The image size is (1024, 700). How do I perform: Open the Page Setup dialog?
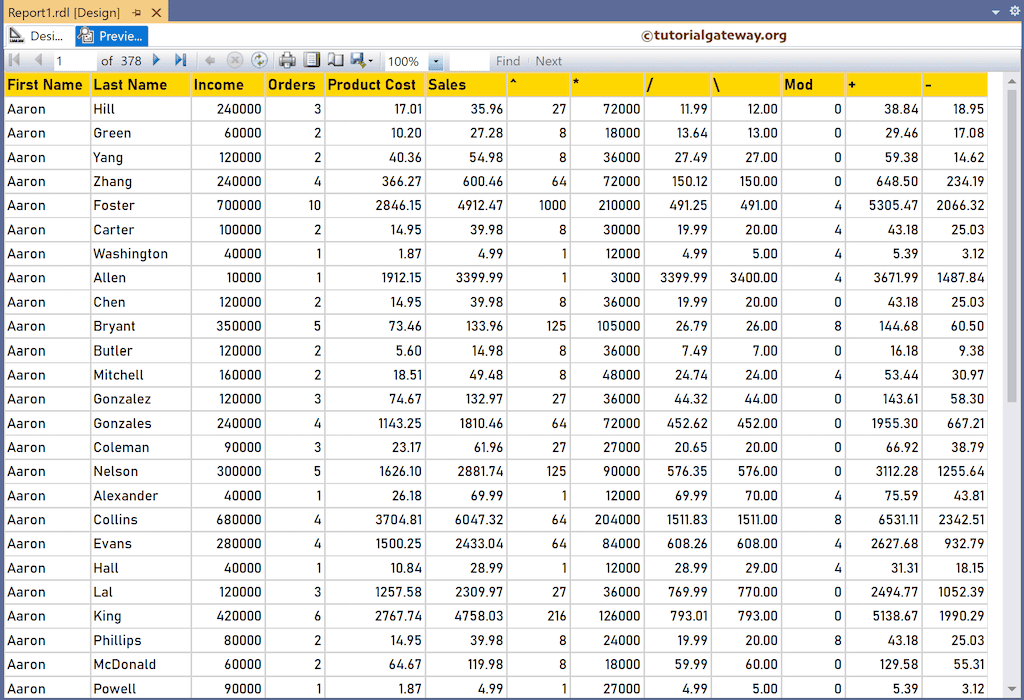[337, 60]
